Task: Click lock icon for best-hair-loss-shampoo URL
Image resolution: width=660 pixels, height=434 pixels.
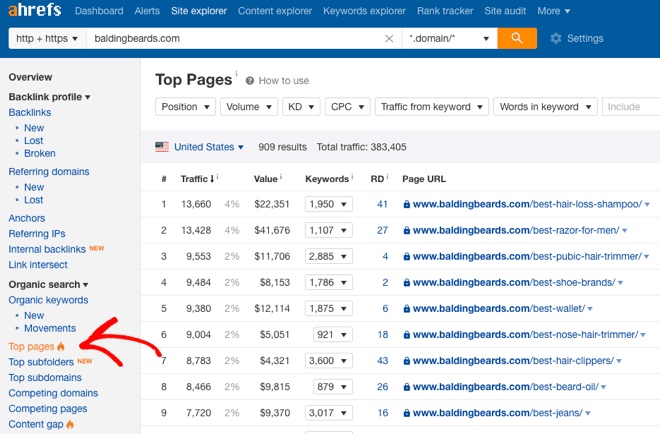Action: click(x=407, y=204)
